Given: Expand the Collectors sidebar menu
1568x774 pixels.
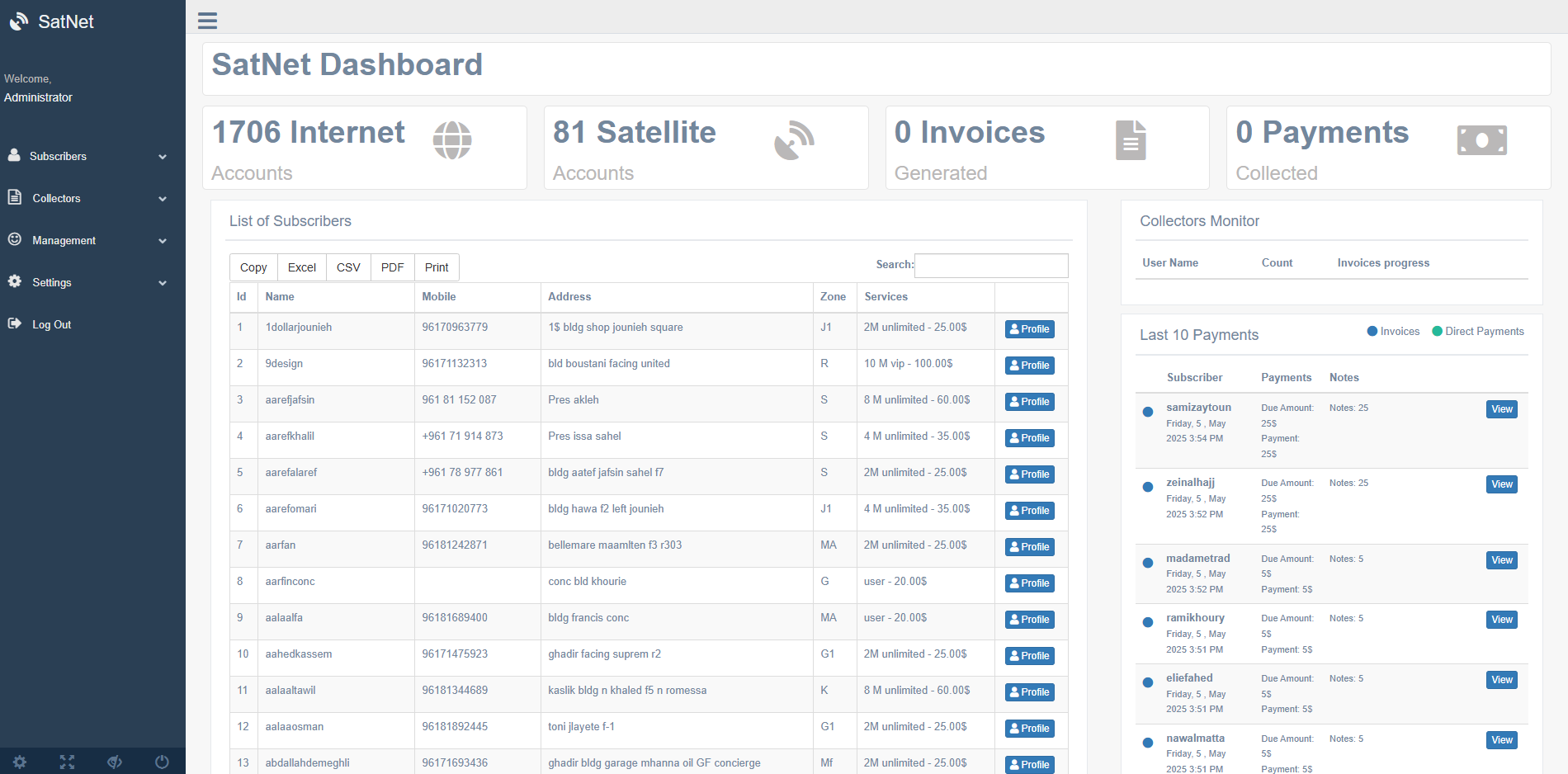Looking at the screenshot, I should coord(87,198).
